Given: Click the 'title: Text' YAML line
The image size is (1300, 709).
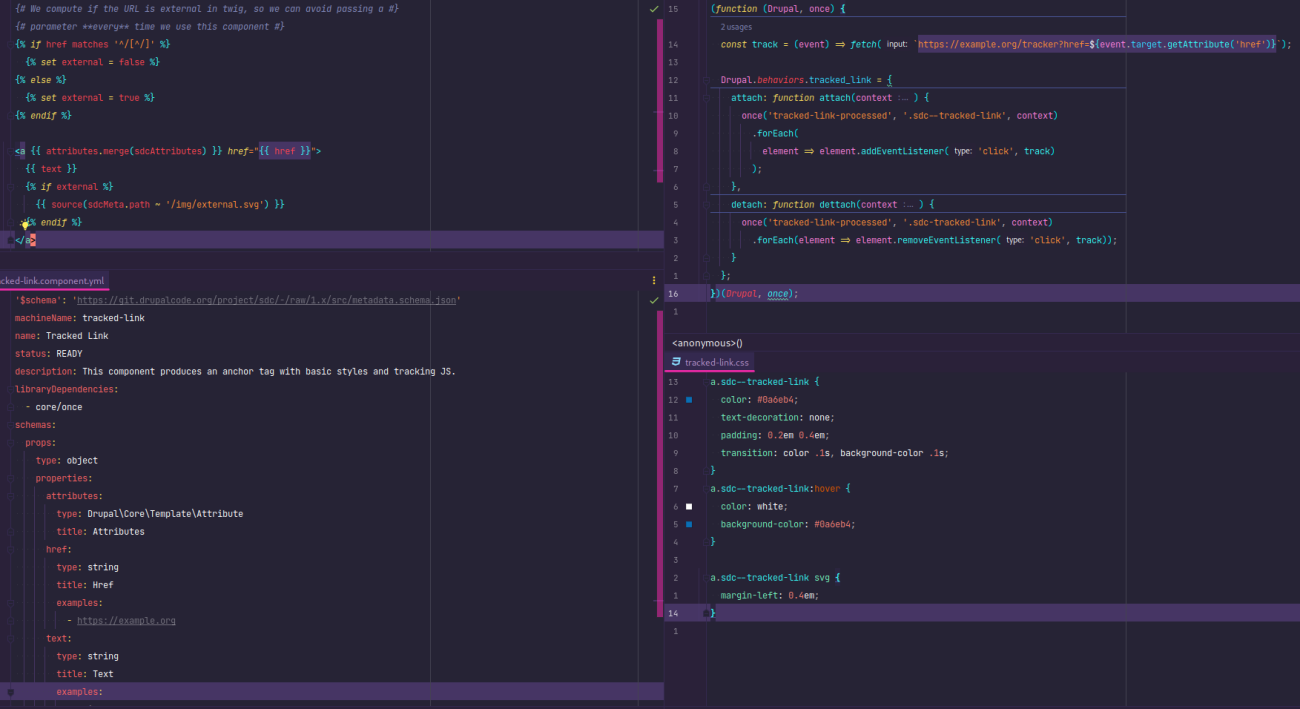Looking at the screenshot, I should [85, 674].
